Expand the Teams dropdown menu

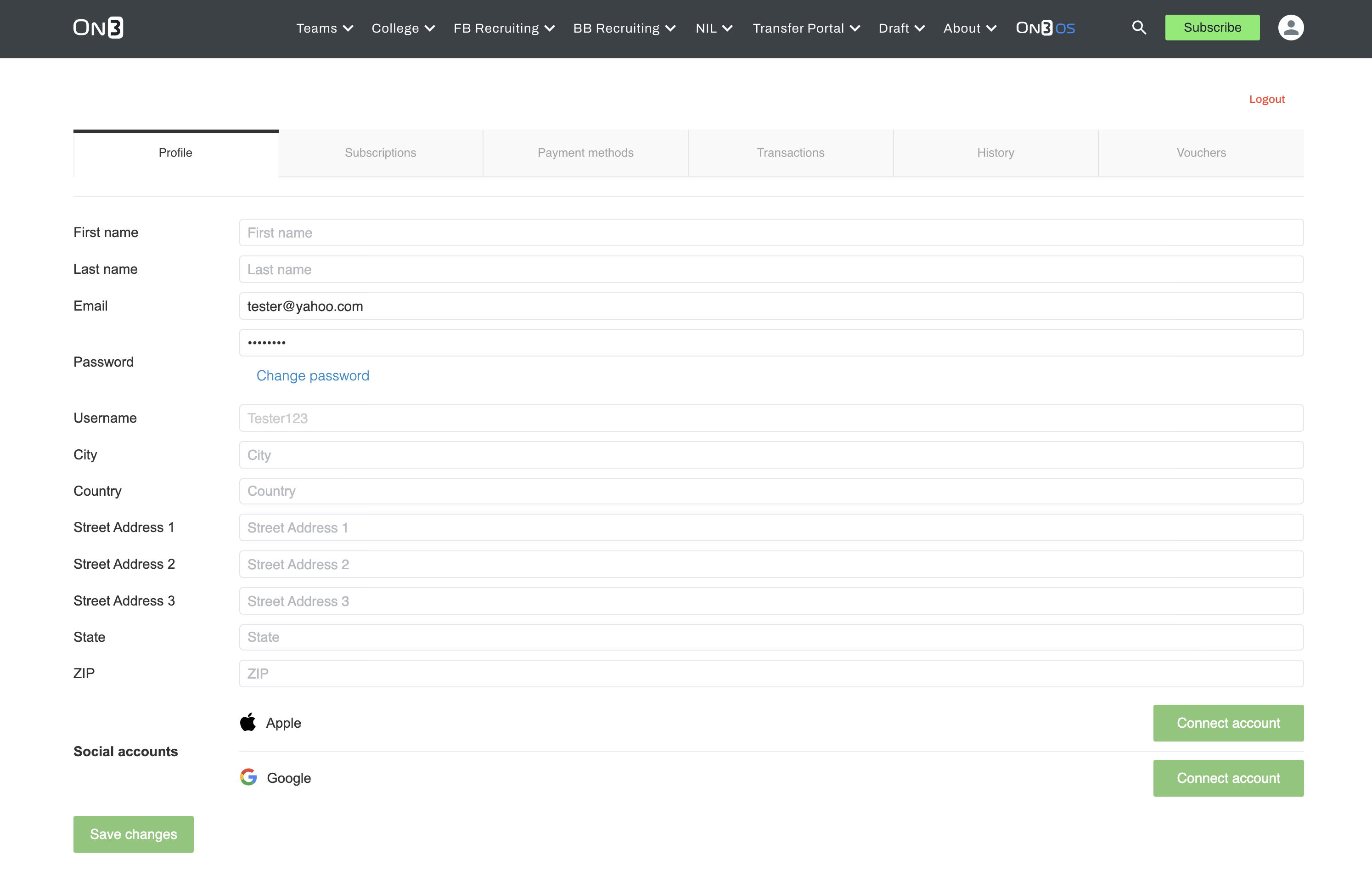click(x=324, y=28)
